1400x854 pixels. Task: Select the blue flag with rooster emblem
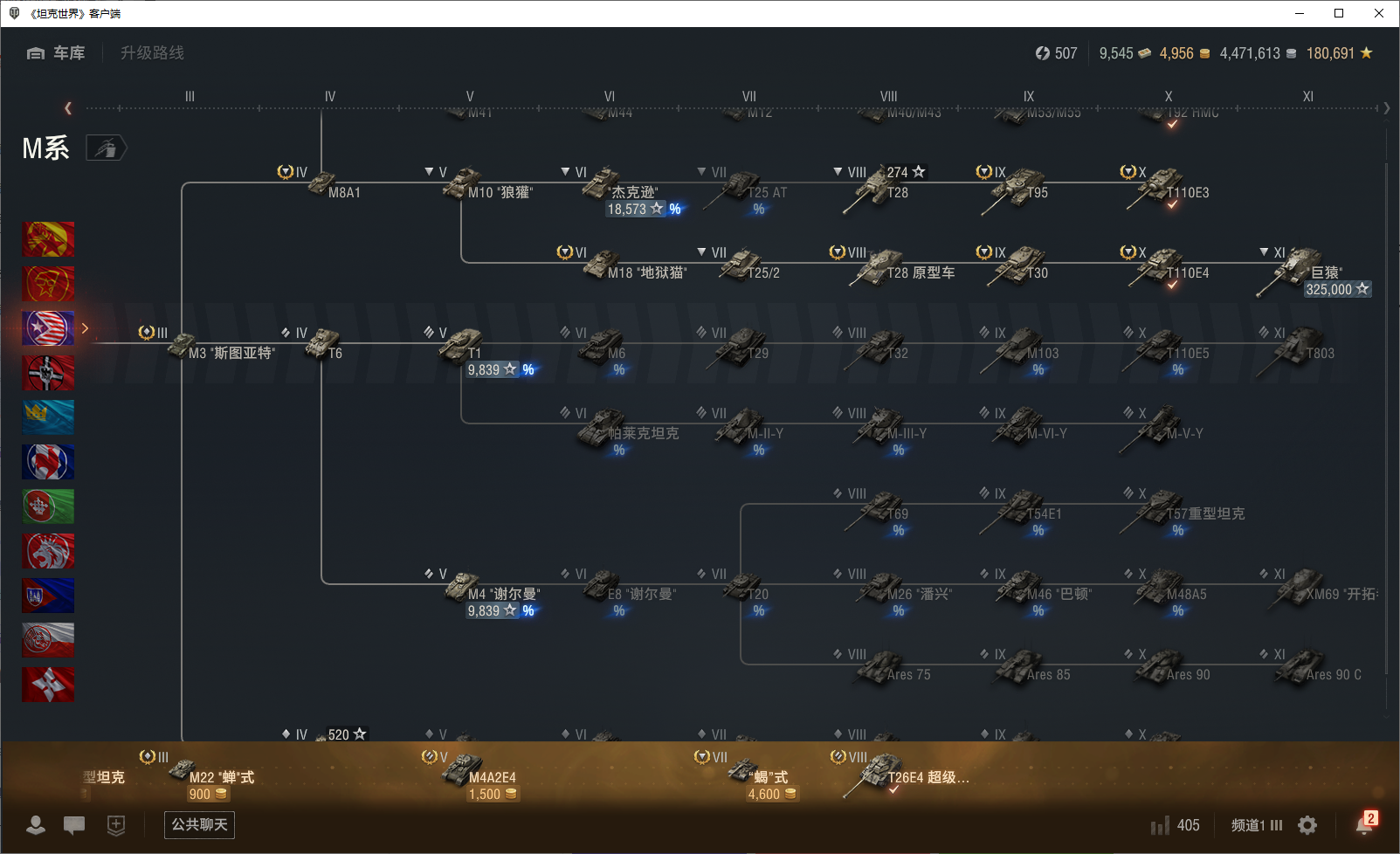coord(48,462)
